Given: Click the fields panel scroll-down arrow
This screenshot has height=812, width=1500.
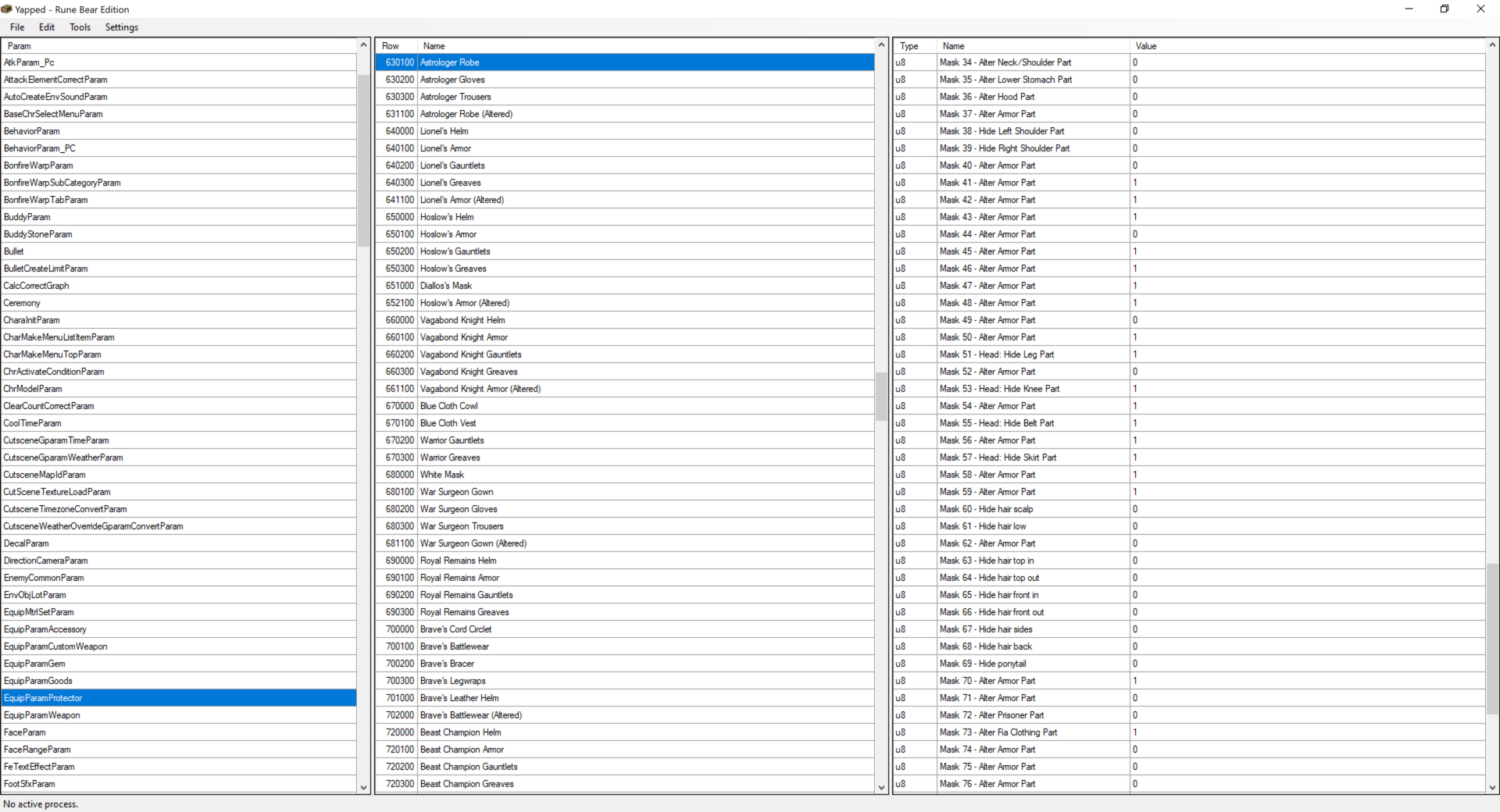Looking at the screenshot, I should pyautogui.click(x=1492, y=788).
